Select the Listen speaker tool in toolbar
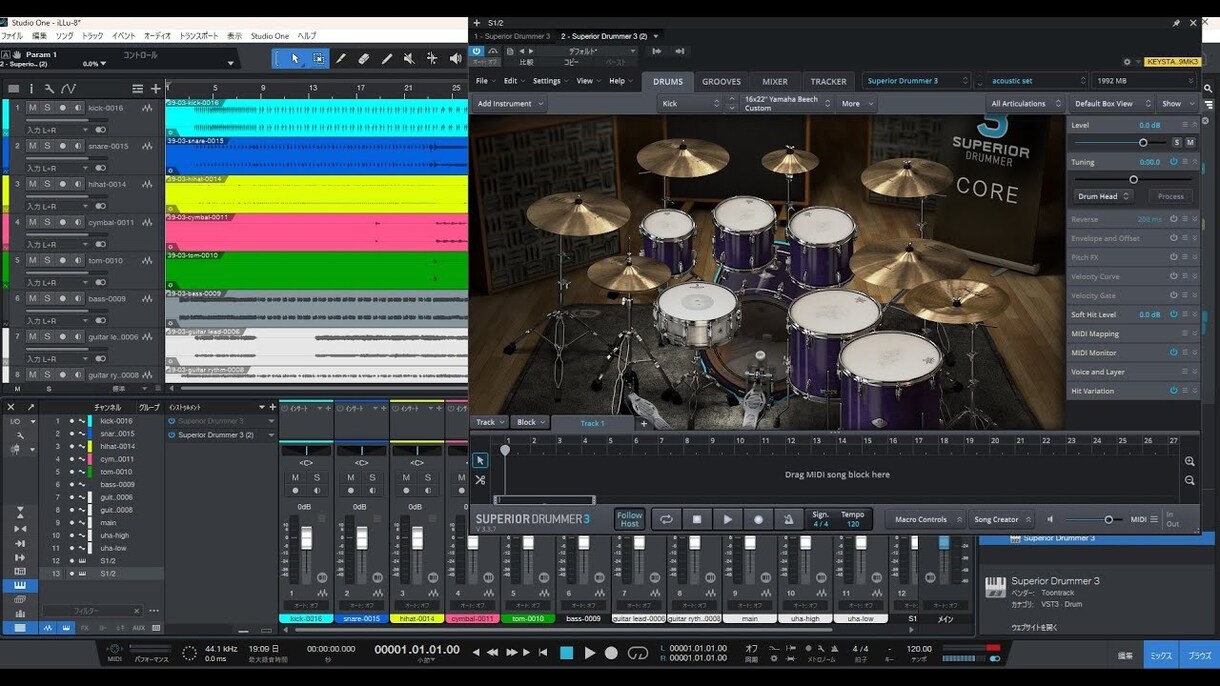The height and width of the screenshot is (686, 1220). pyautogui.click(x=455, y=59)
